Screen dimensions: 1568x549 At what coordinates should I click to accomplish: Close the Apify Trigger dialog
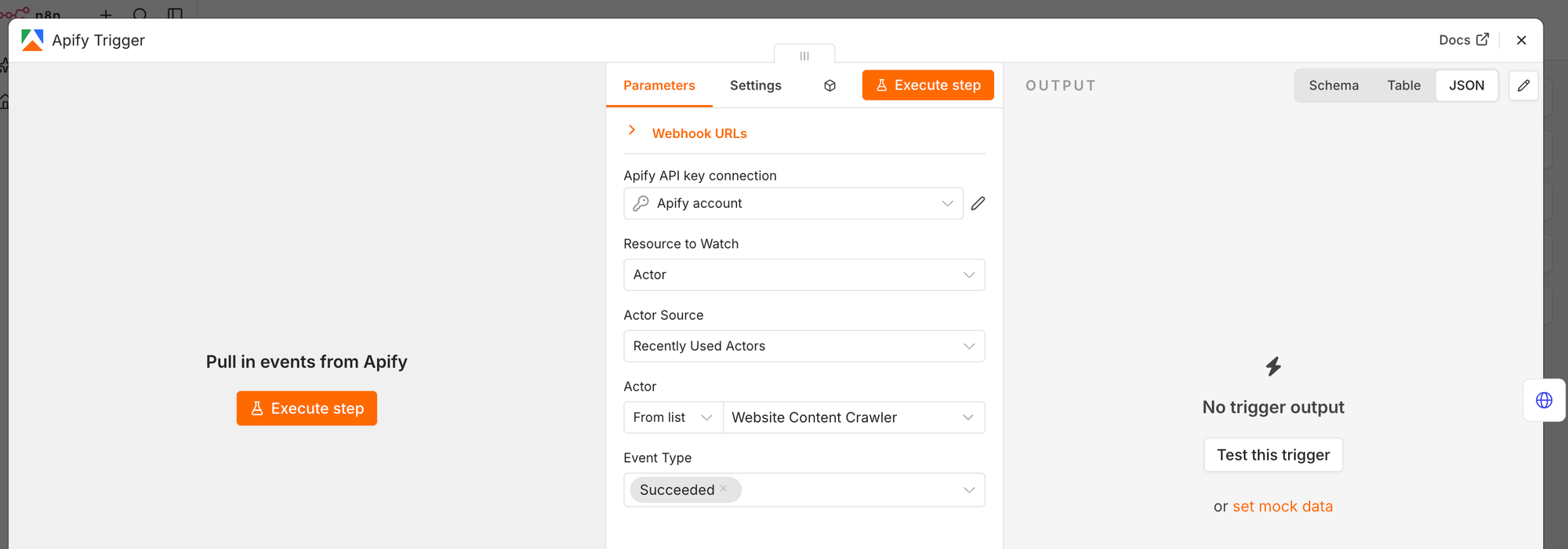pos(1521,40)
